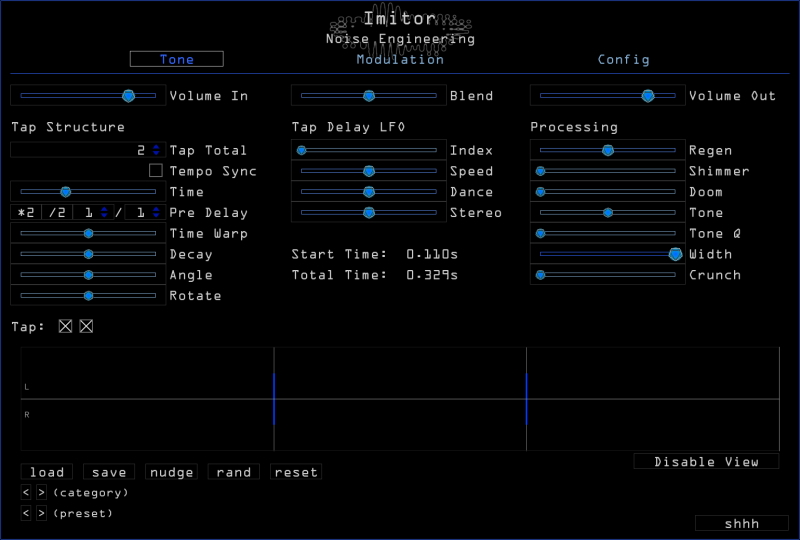Click the Rotate slider handle
Image resolution: width=800 pixels, height=540 pixels.
(x=88, y=296)
